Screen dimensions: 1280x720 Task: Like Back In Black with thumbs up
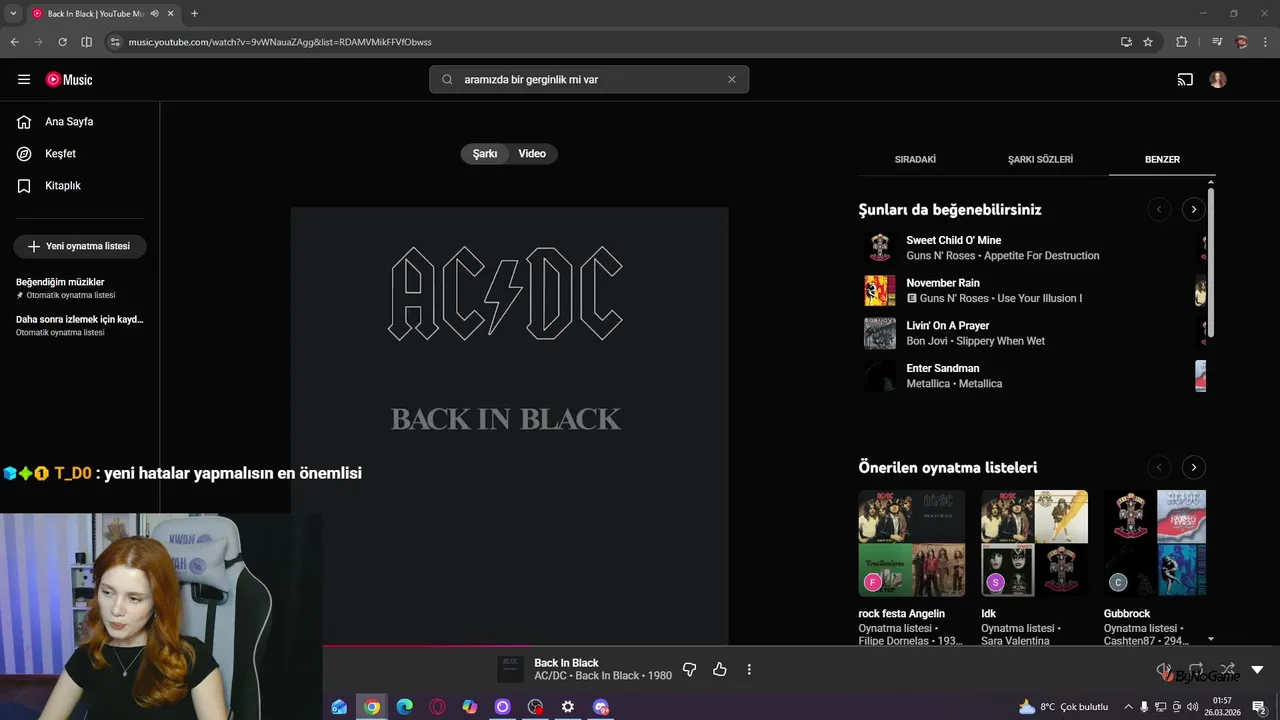click(x=719, y=669)
